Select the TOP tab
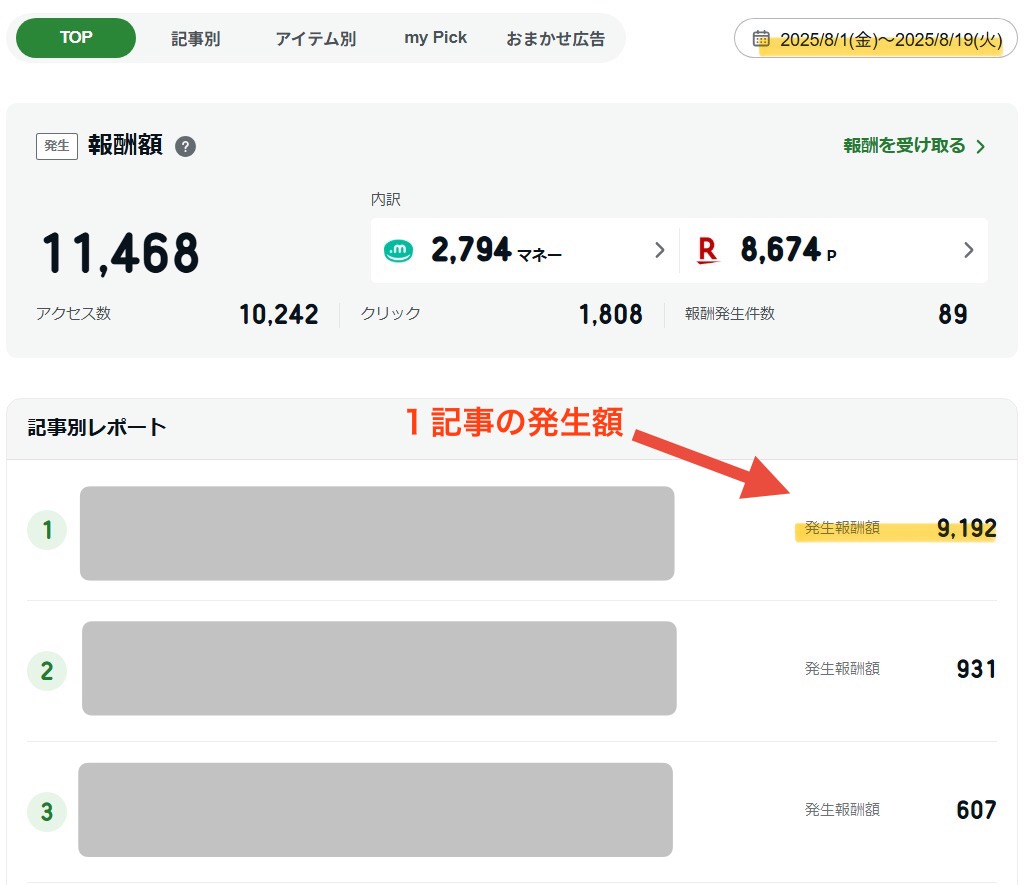Screen dimensions: 1035x885 [76, 38]
